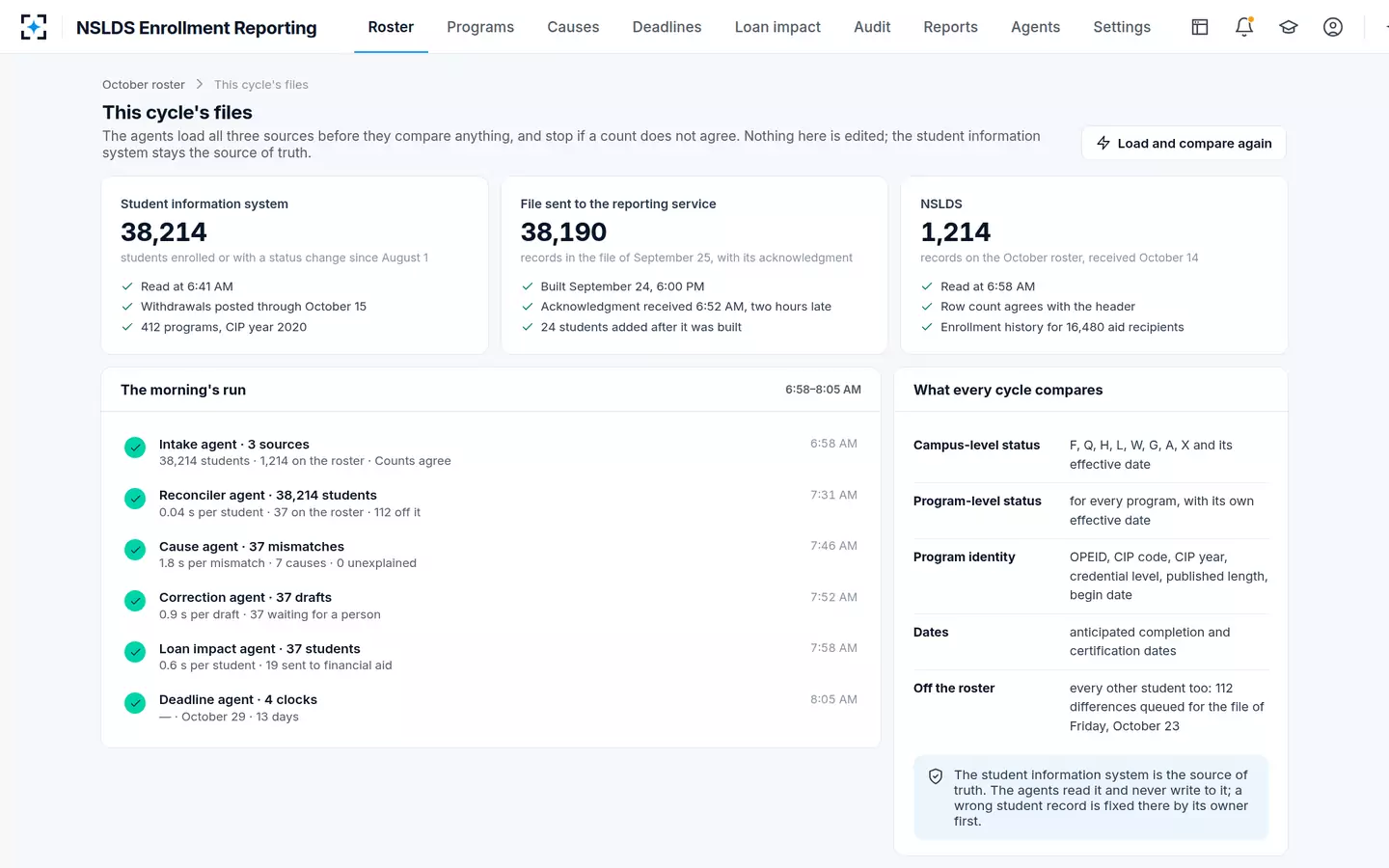The width and height of the screenshot is (1389, 868).
Task: Click the "Campus-level status" label
Action: click(976, 446)
